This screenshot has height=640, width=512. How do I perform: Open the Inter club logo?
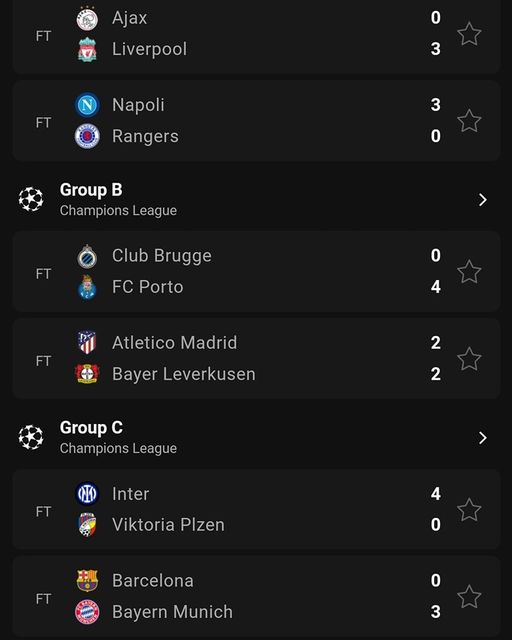pyautogui.click(x=87, y=493)
